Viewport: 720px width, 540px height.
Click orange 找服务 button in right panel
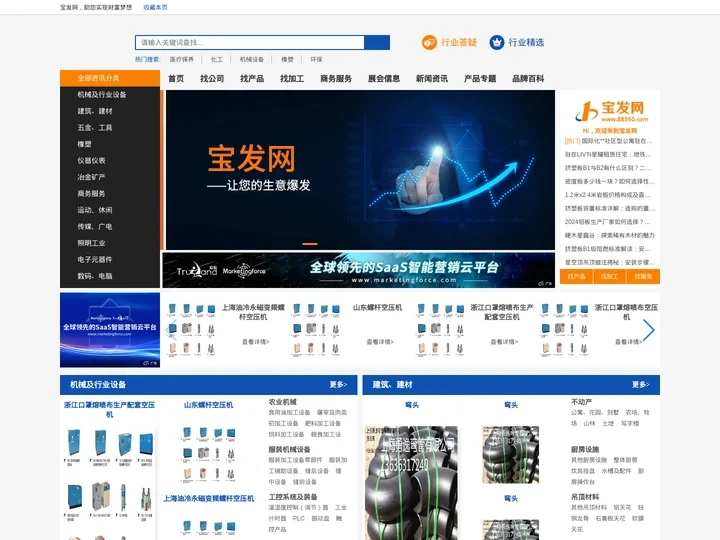[643, 276]
